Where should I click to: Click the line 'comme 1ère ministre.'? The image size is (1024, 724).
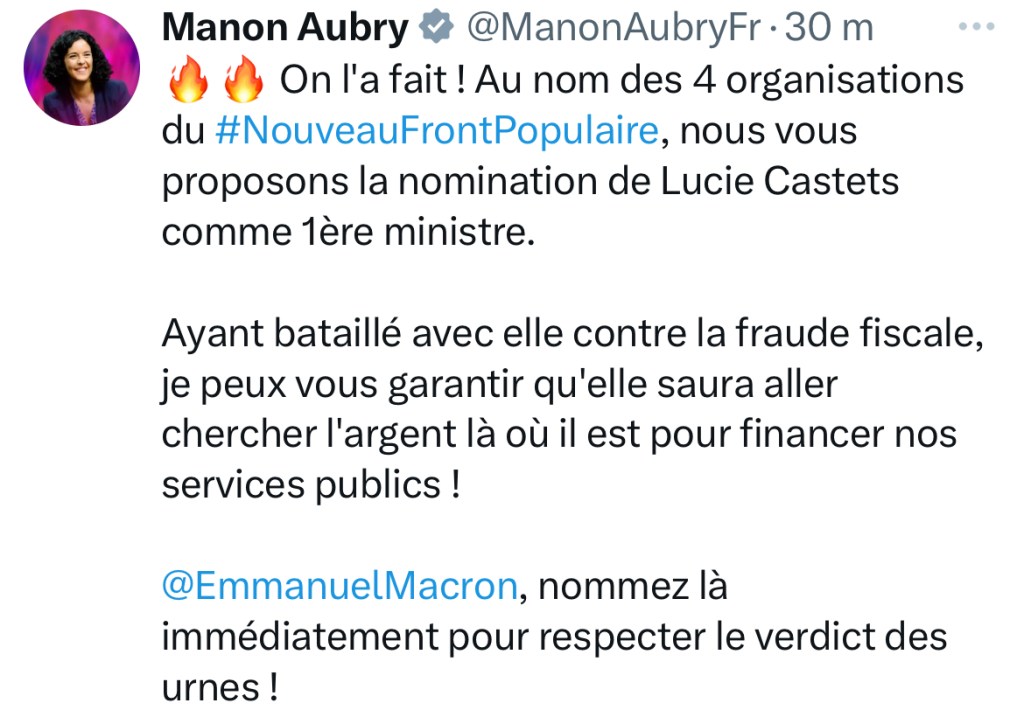click(x=343, y=232)
